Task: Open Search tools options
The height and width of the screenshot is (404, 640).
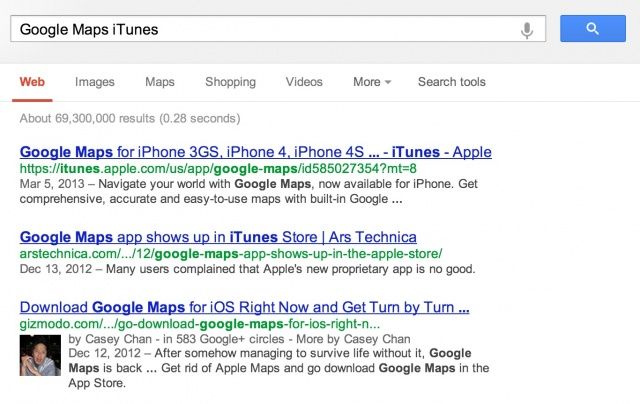Action: [x=452, y=82]
